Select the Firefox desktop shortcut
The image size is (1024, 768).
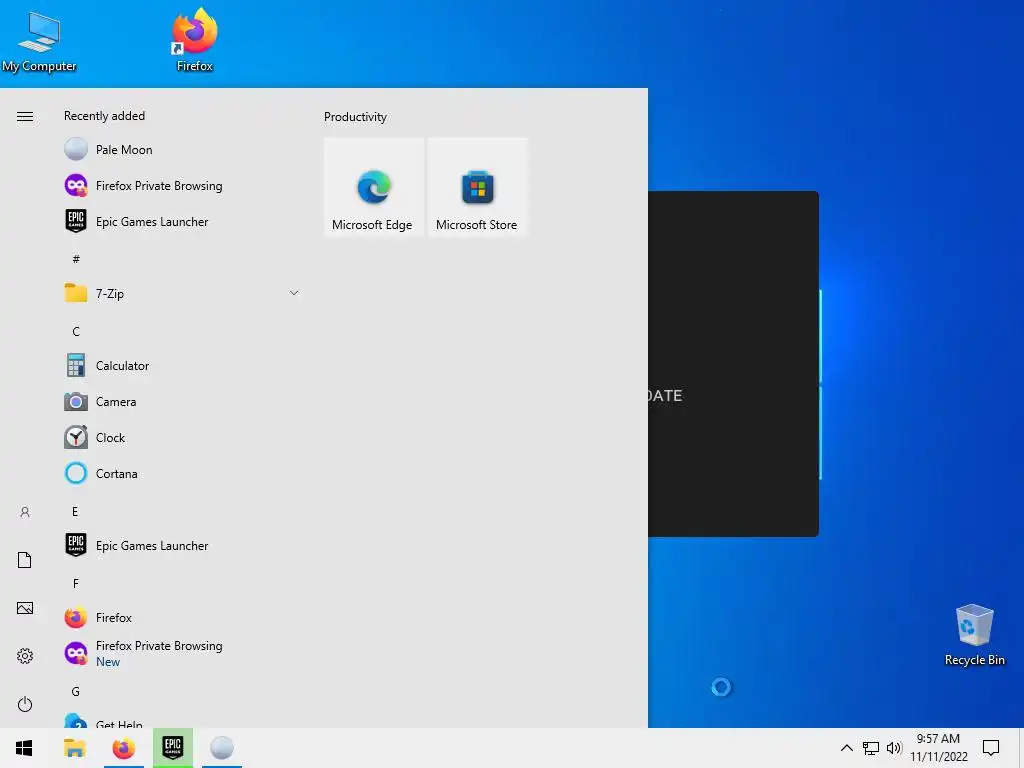[x=195, y=40]
